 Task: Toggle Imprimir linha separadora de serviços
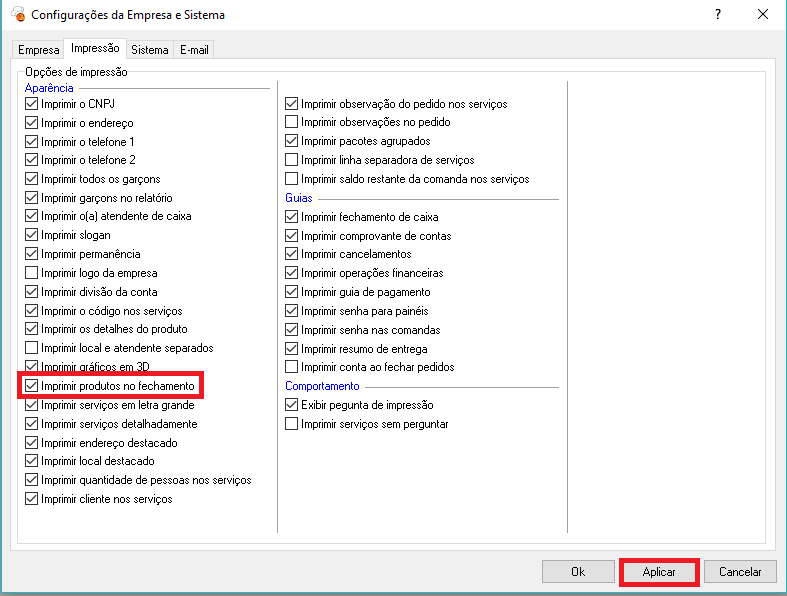click(292, 160)
